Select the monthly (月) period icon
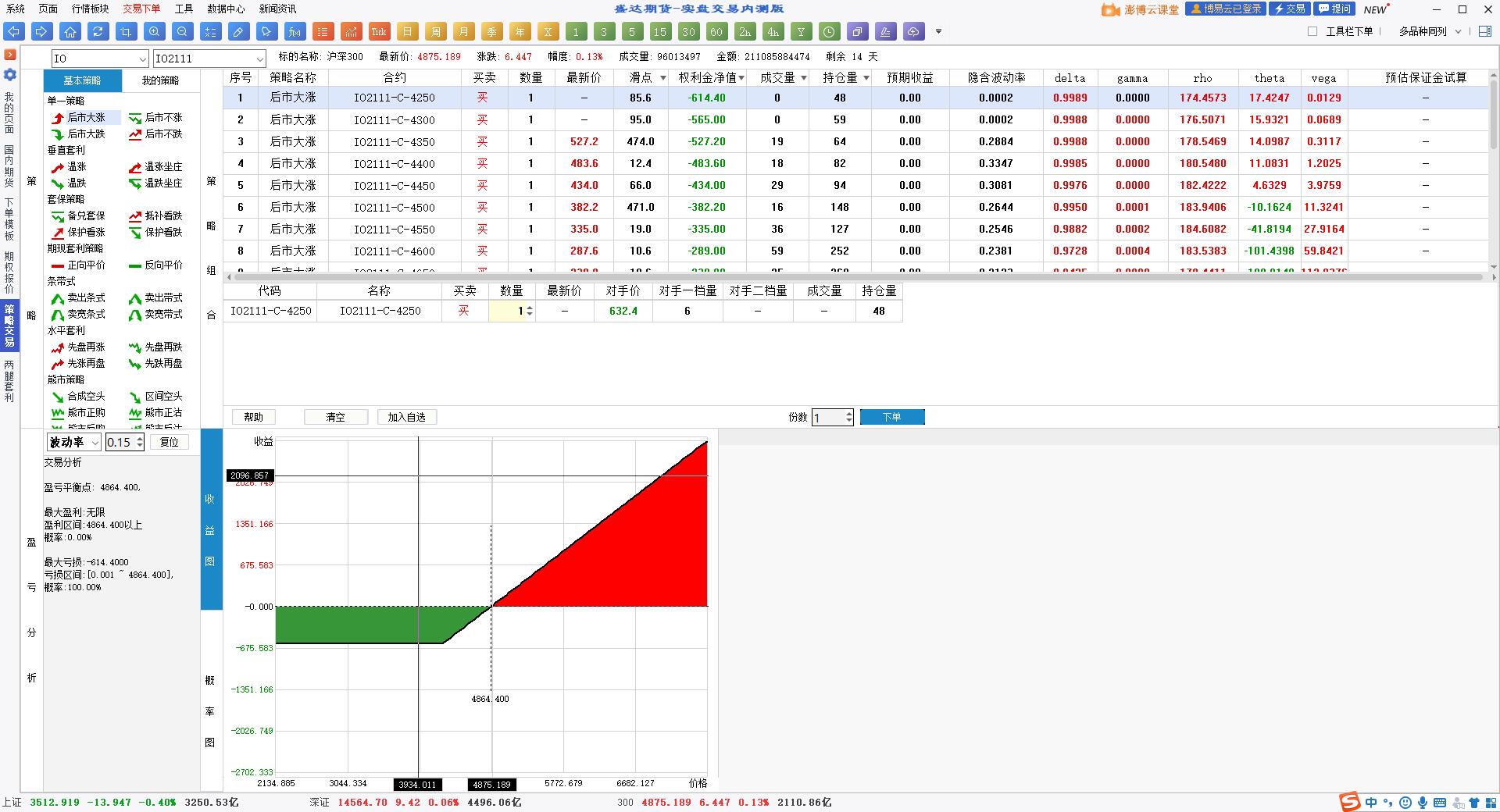 tap(463, 32)
